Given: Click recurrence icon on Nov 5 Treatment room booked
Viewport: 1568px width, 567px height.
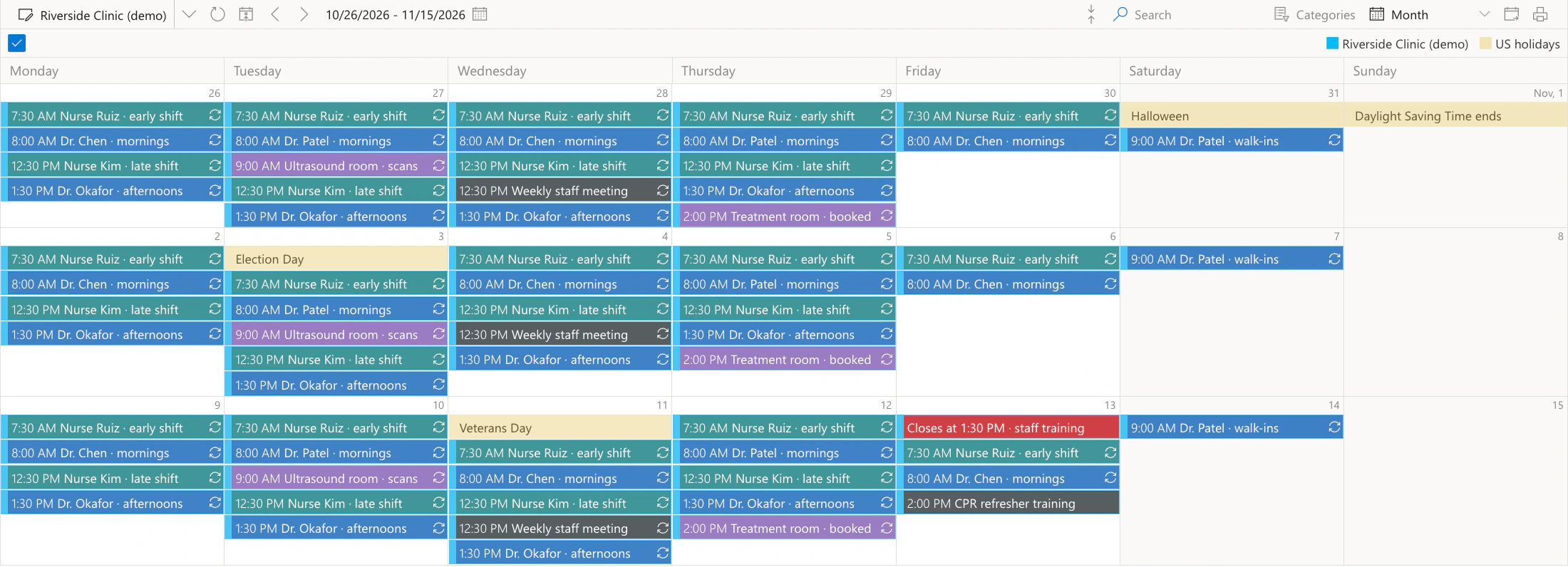Looking at the screenshot, I should click(887, 359).
